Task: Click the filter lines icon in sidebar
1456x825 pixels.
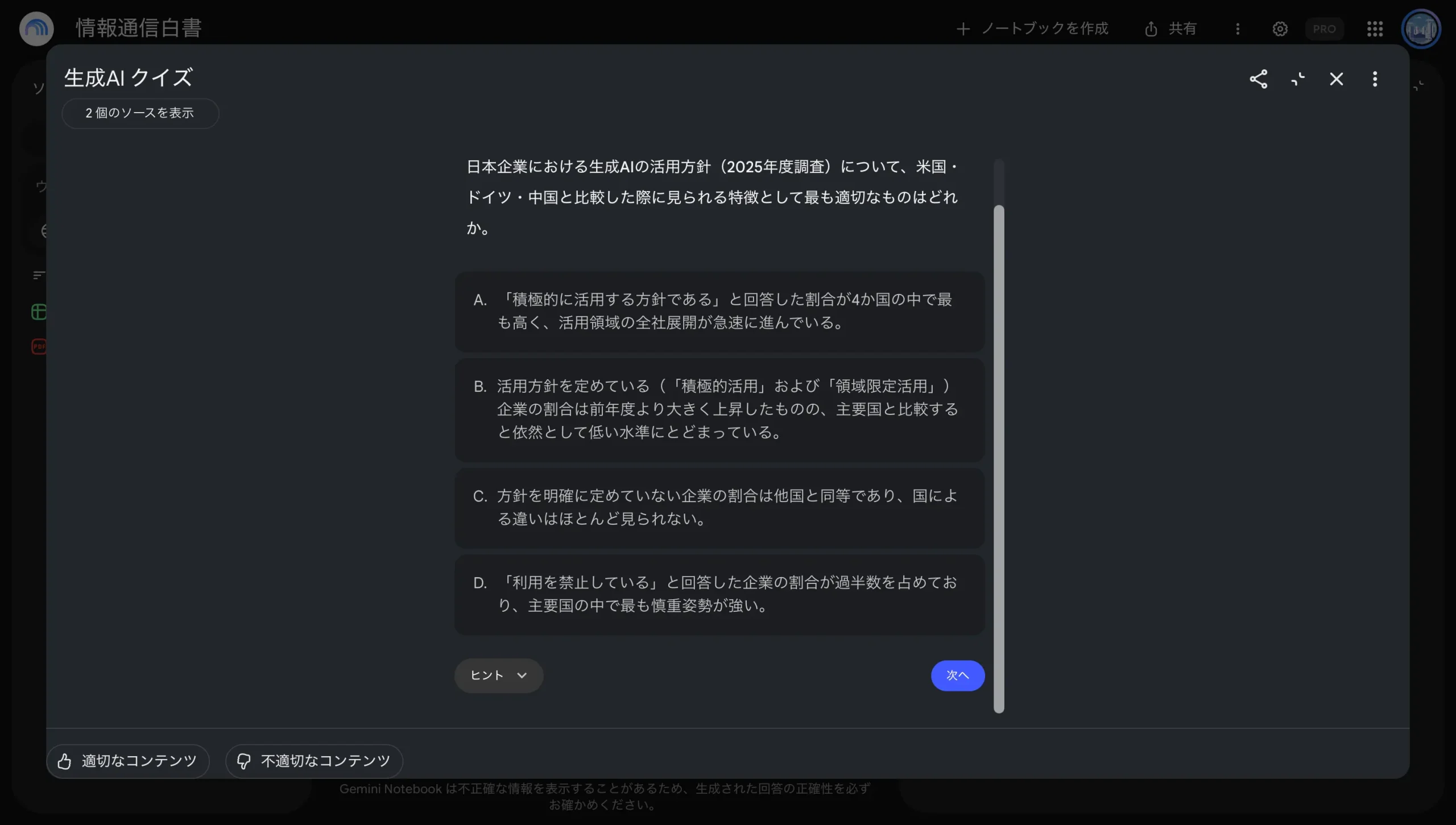Action: click(x=39, y=275)
